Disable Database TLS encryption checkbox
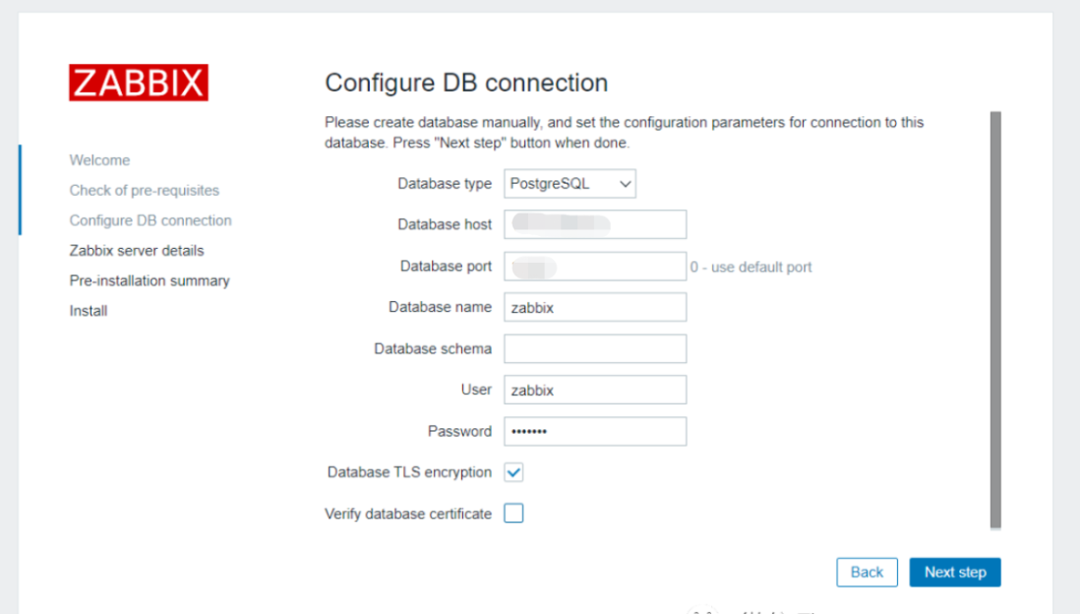Screen dimensions: 1080x614 pyautogui.click(x=514, y=472)
